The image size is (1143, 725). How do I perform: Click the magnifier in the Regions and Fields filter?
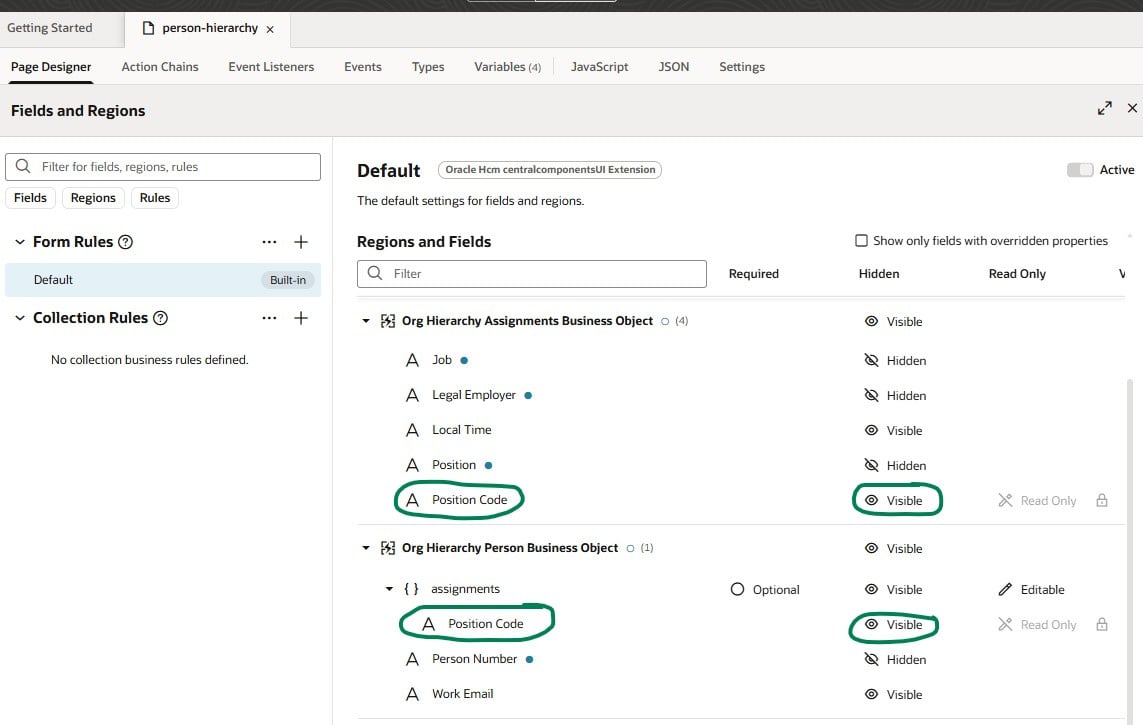coord(375,273)
